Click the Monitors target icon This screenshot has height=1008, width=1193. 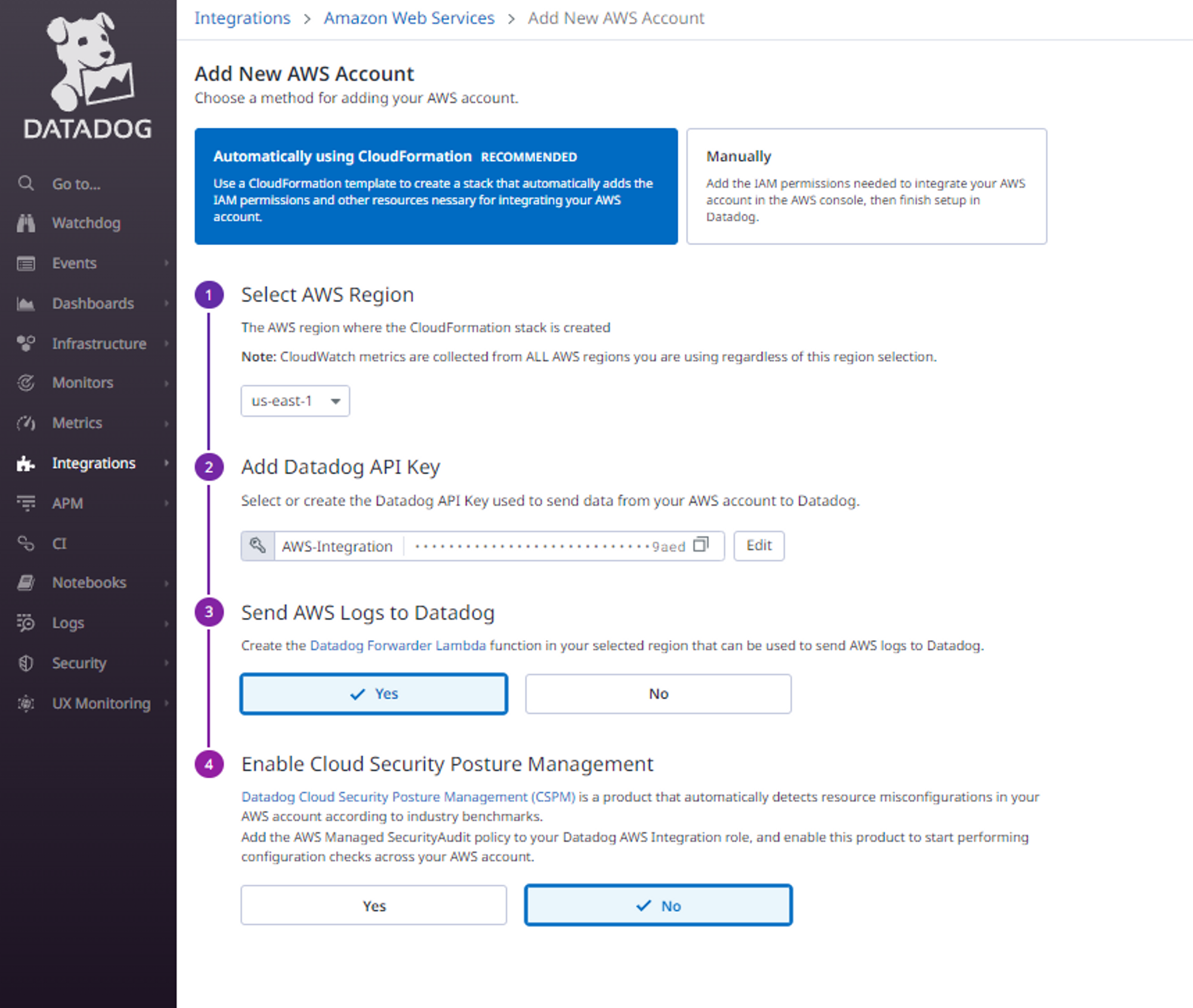click(x=26, y=383)
